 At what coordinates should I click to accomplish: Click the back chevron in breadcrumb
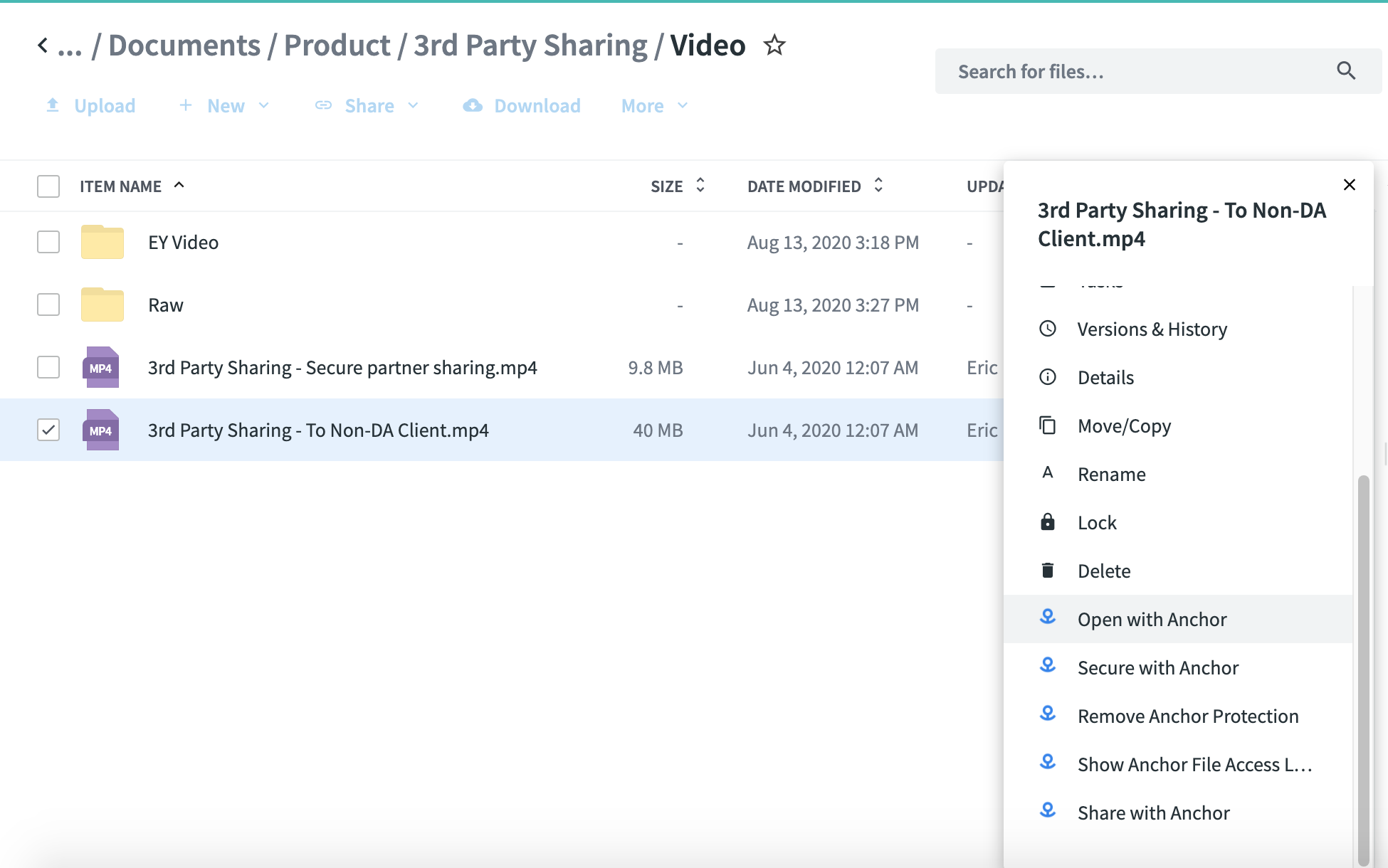pos(43,46)
